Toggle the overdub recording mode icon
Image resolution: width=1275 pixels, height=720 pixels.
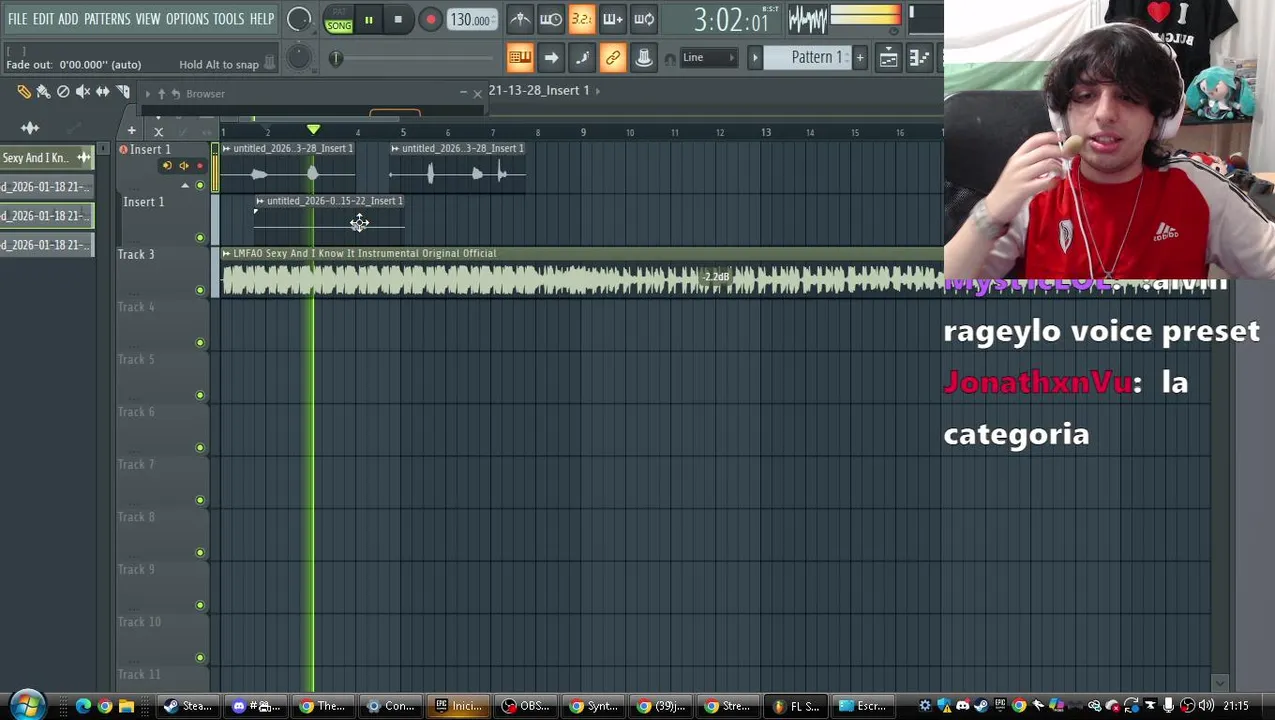click(x=613, y=19)
